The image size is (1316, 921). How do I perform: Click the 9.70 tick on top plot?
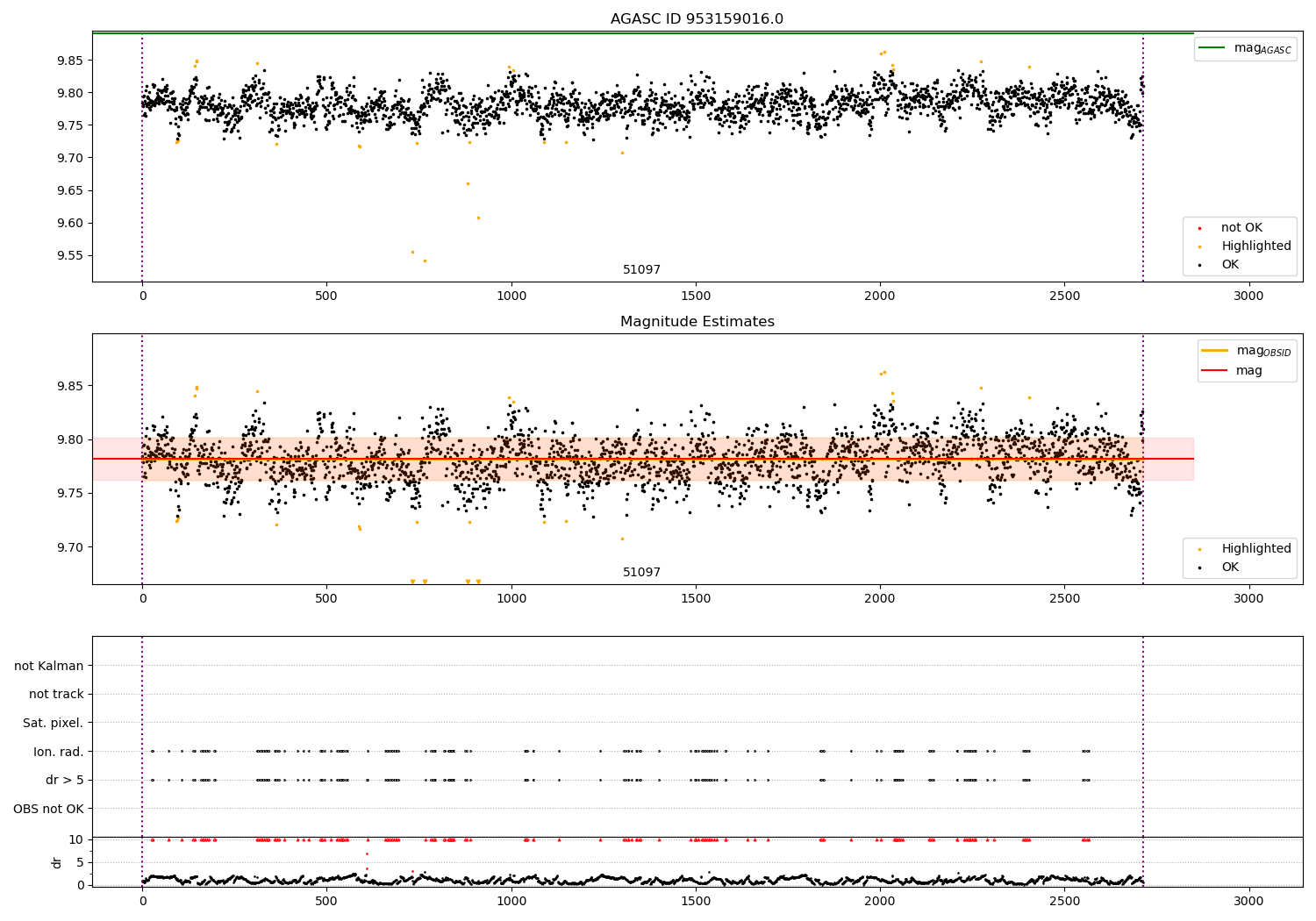pyautogui.click(x=69, y=158)
